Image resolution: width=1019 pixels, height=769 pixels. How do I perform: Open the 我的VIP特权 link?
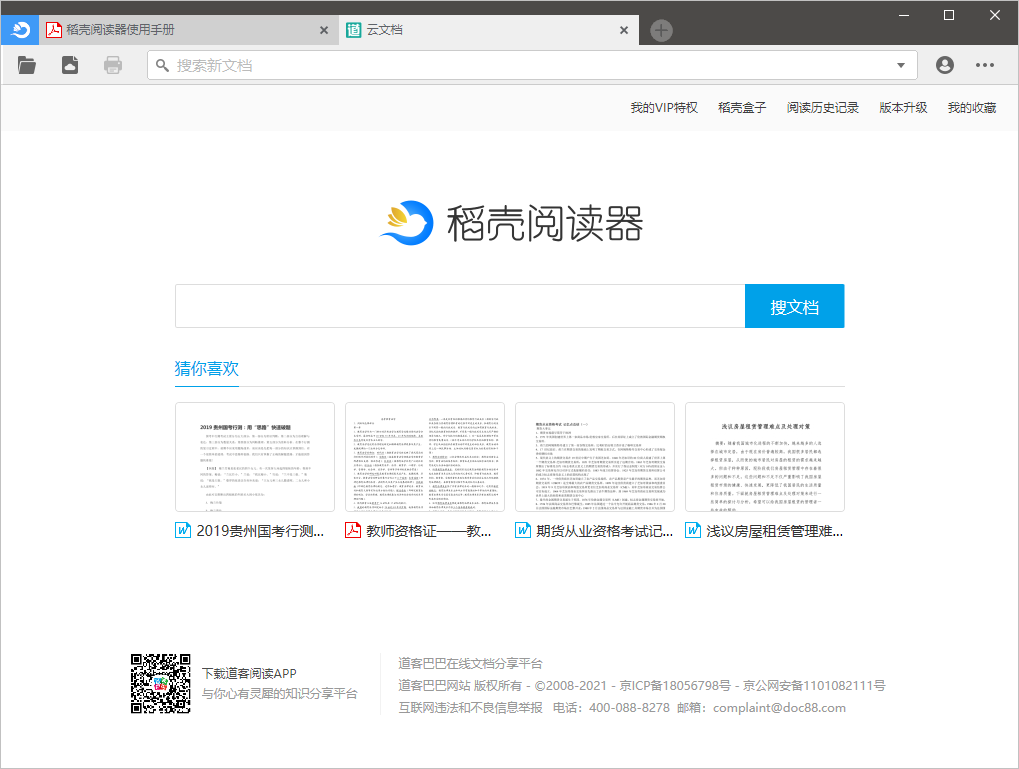pyautogui.click(x=663, y=108)
